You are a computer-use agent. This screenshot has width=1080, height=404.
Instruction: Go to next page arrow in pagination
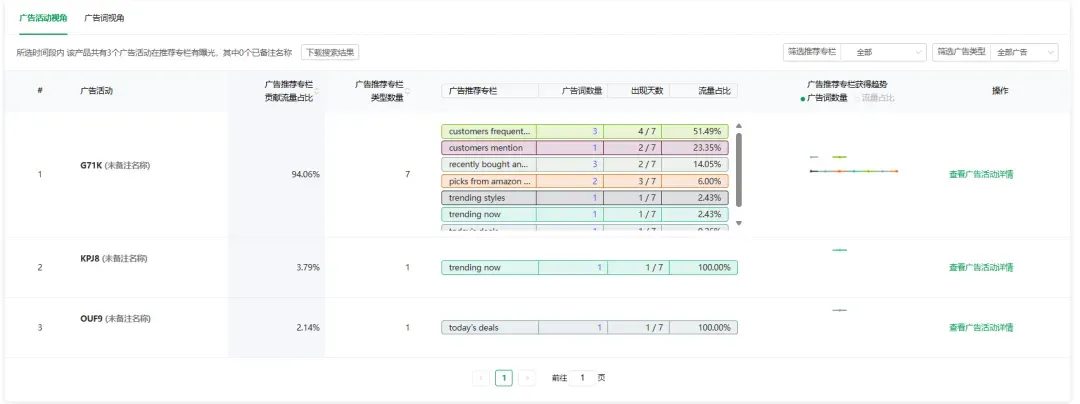[x=527, y=378]
